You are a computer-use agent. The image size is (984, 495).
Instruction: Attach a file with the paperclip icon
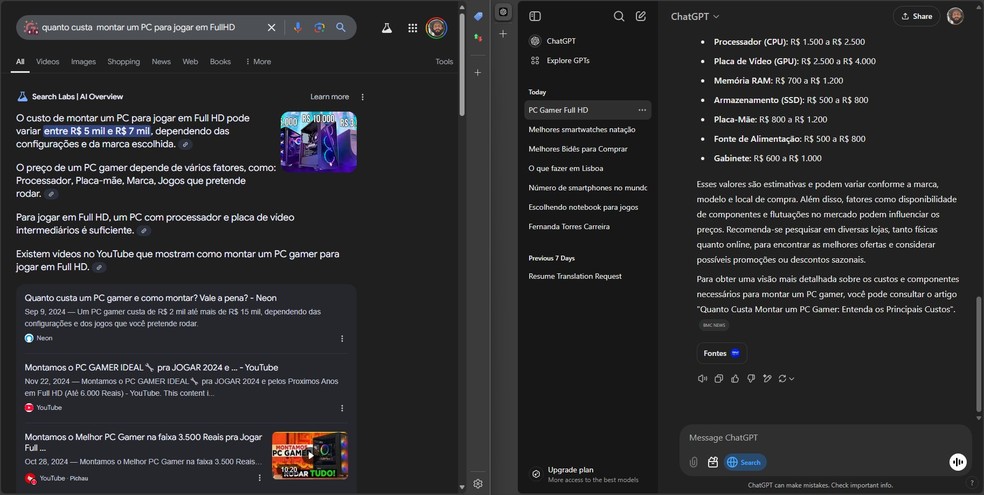693,462
